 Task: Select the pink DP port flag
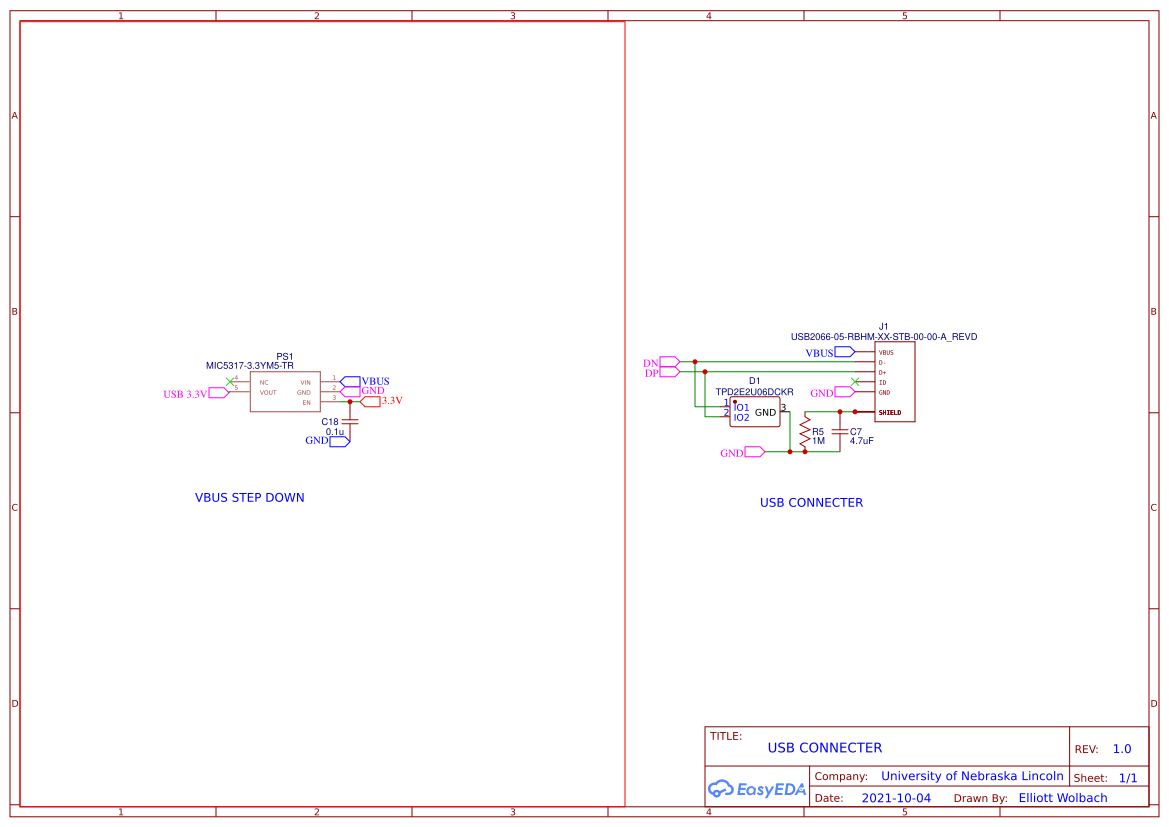coord(668,372)
